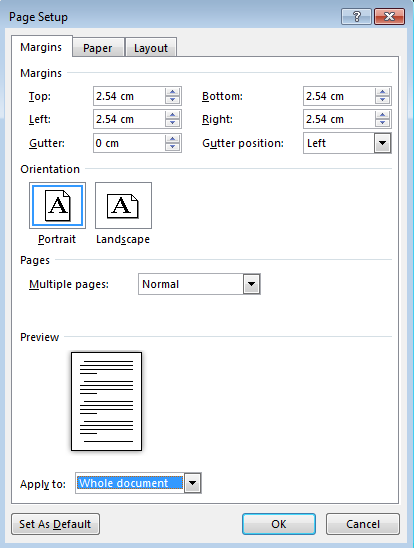The image size is (414, 548).
Task: Click the Help question mark button
Action: pos(356,16)
